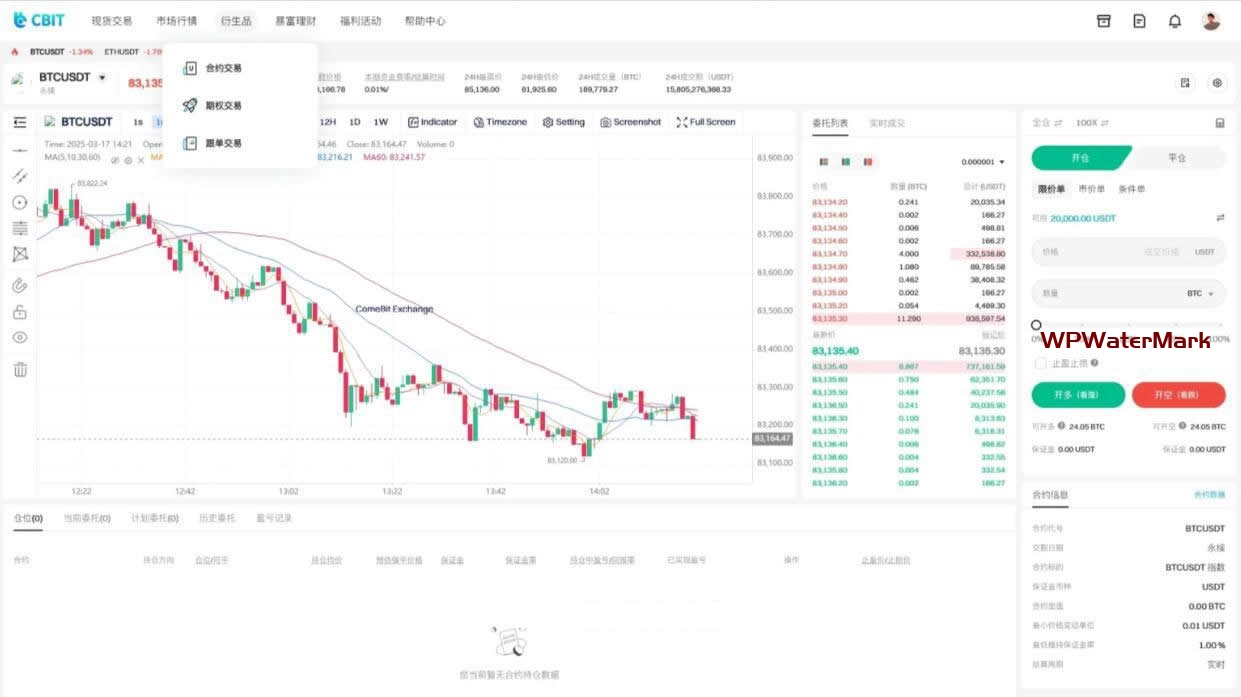Viewport: 1241px width, 697px height.
Task: Open the calculator icon in order panel
Action: (x=1219, y=123)
